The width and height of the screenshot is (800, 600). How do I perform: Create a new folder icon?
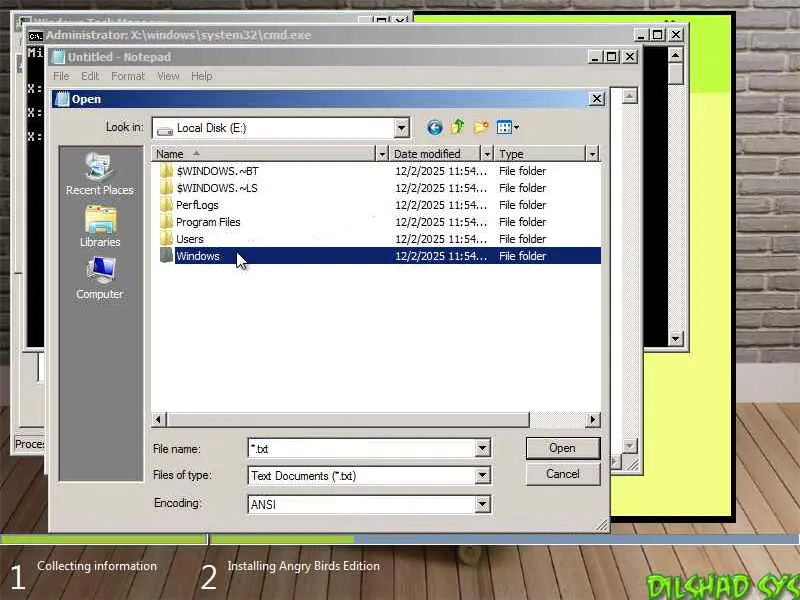[481, 127]
